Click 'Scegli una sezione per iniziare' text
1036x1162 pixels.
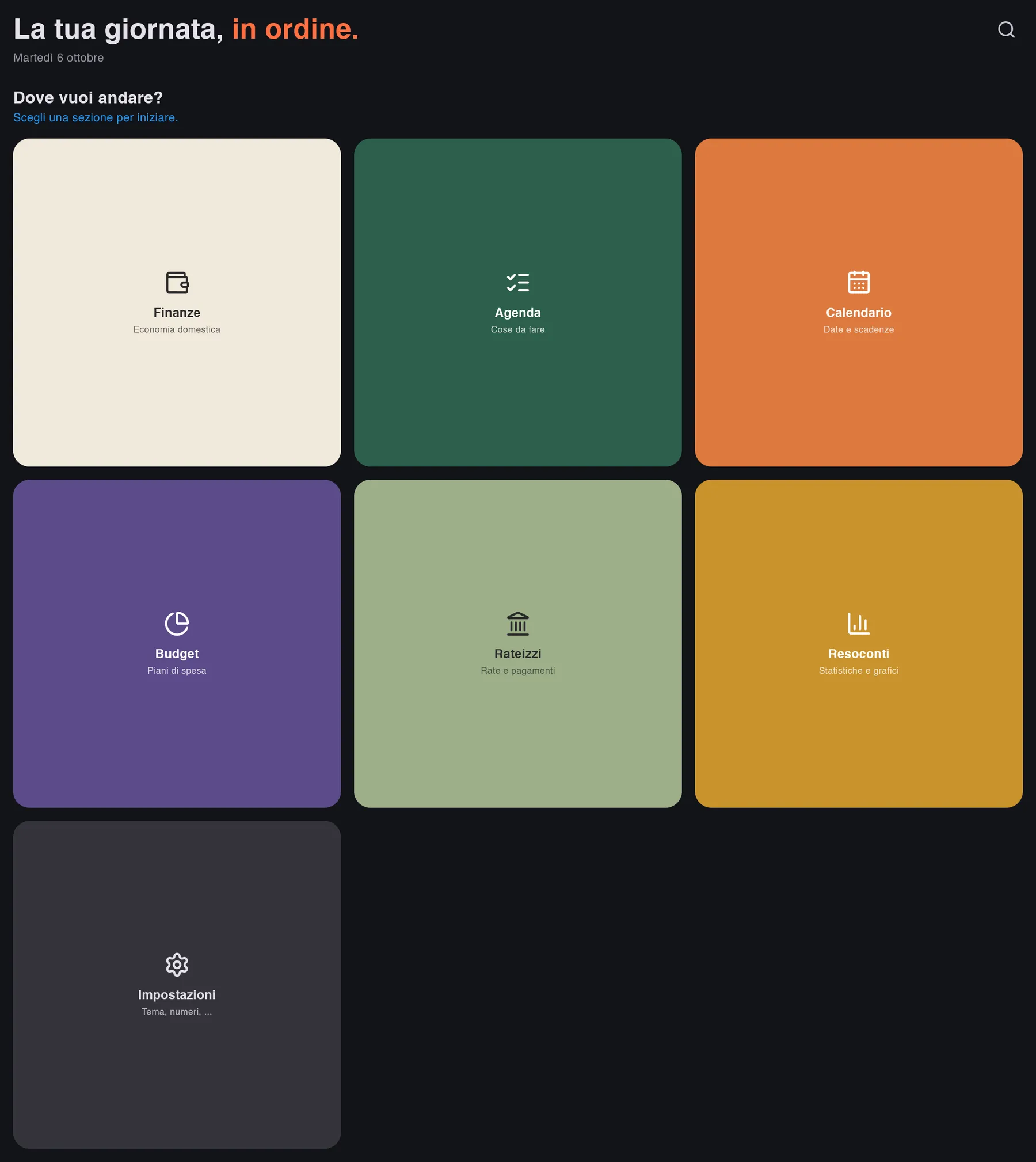tap(96, 117)
